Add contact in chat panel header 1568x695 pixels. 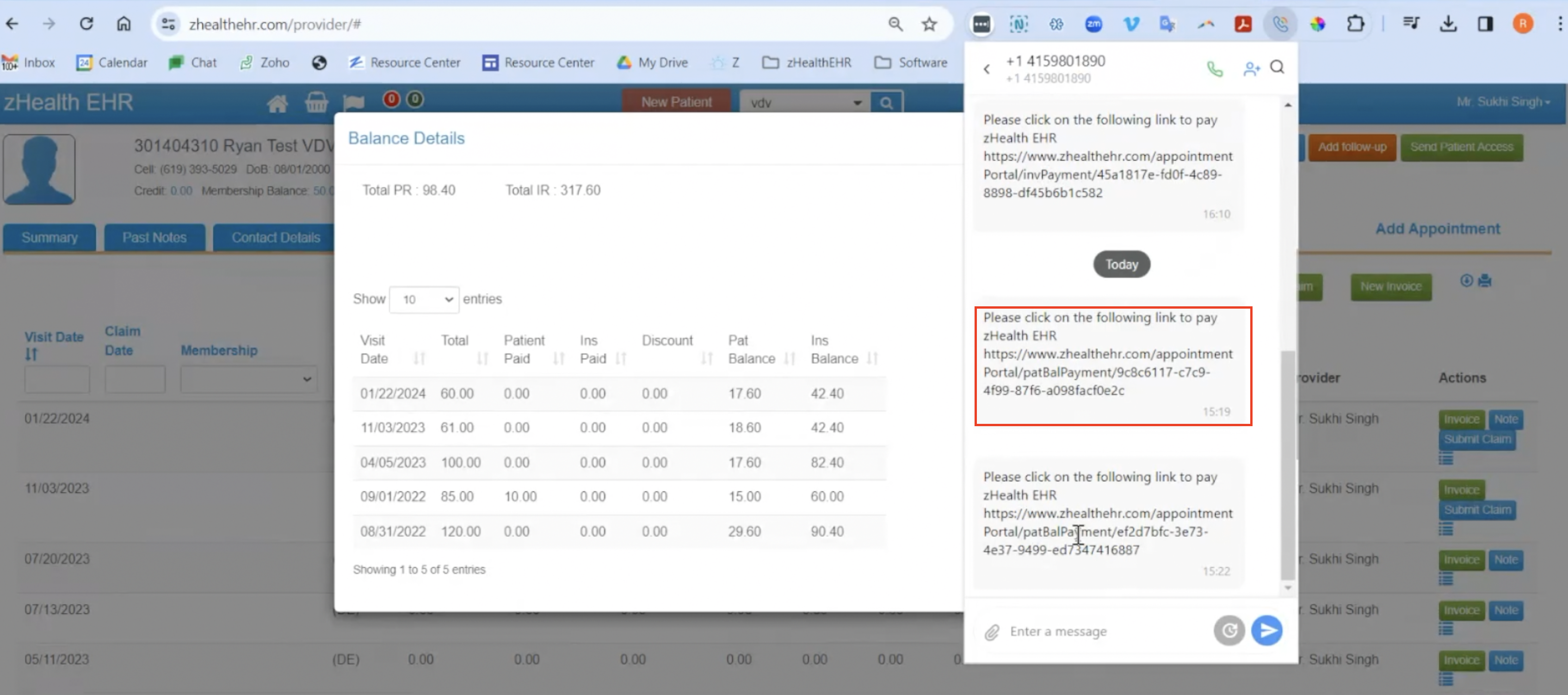pyautogui.click(x=1251, y=69)
